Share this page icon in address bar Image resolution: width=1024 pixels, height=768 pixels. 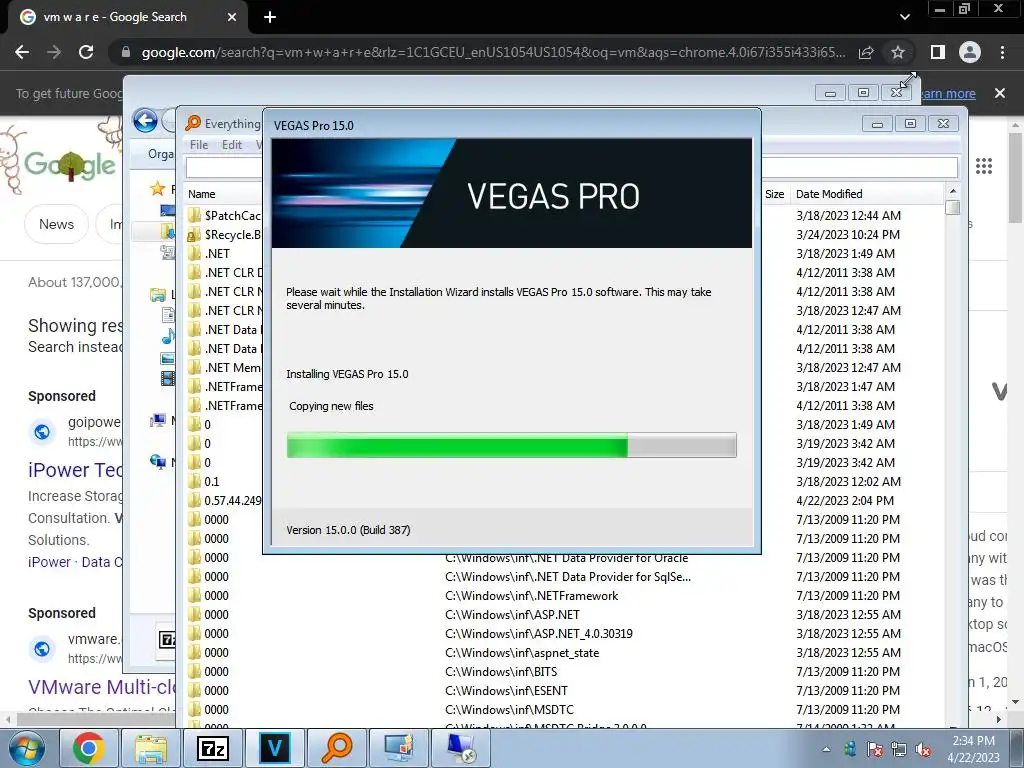[866, 52]
